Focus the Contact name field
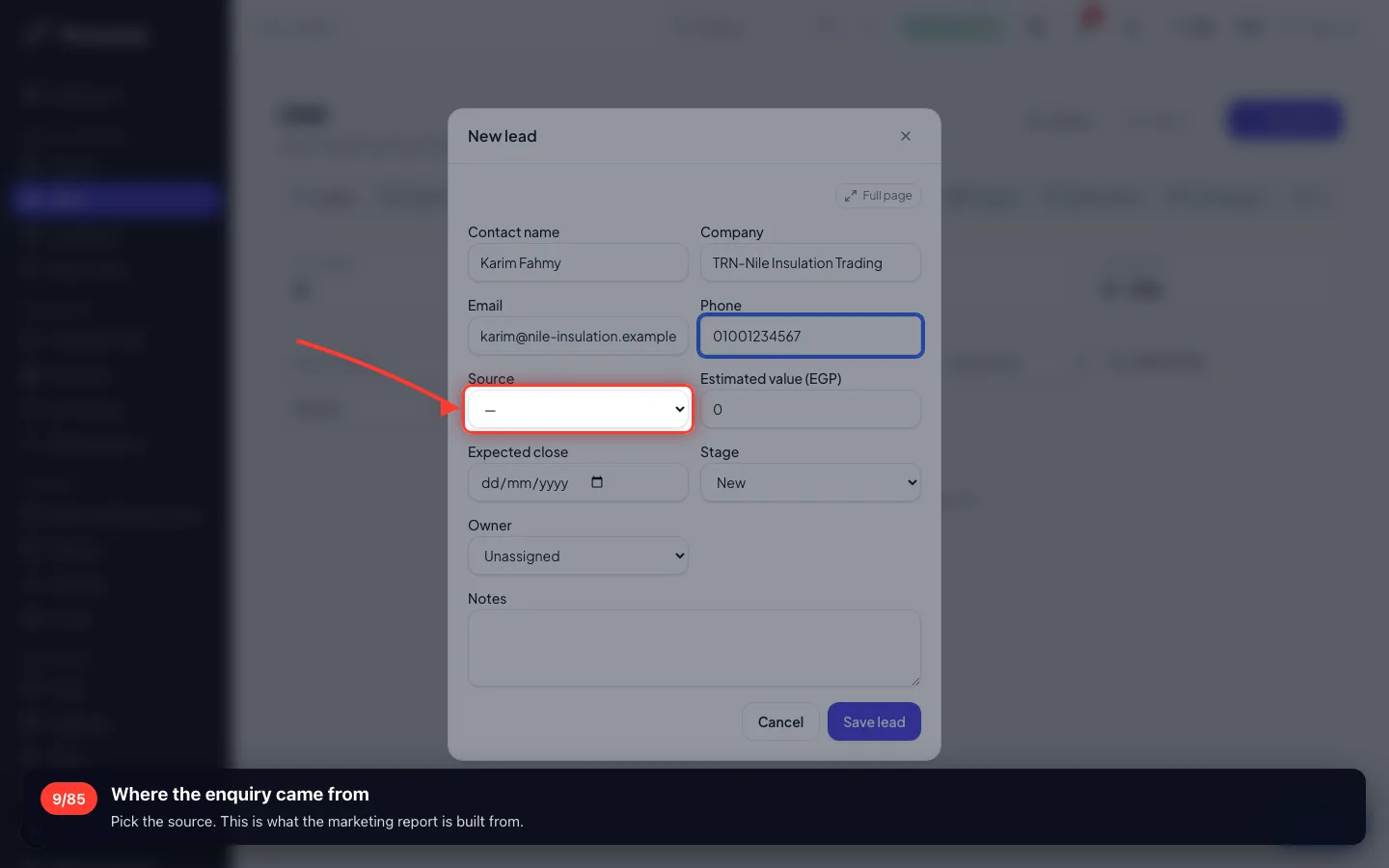Viewport: 1389px width, 868px height. tap(578, 263)
